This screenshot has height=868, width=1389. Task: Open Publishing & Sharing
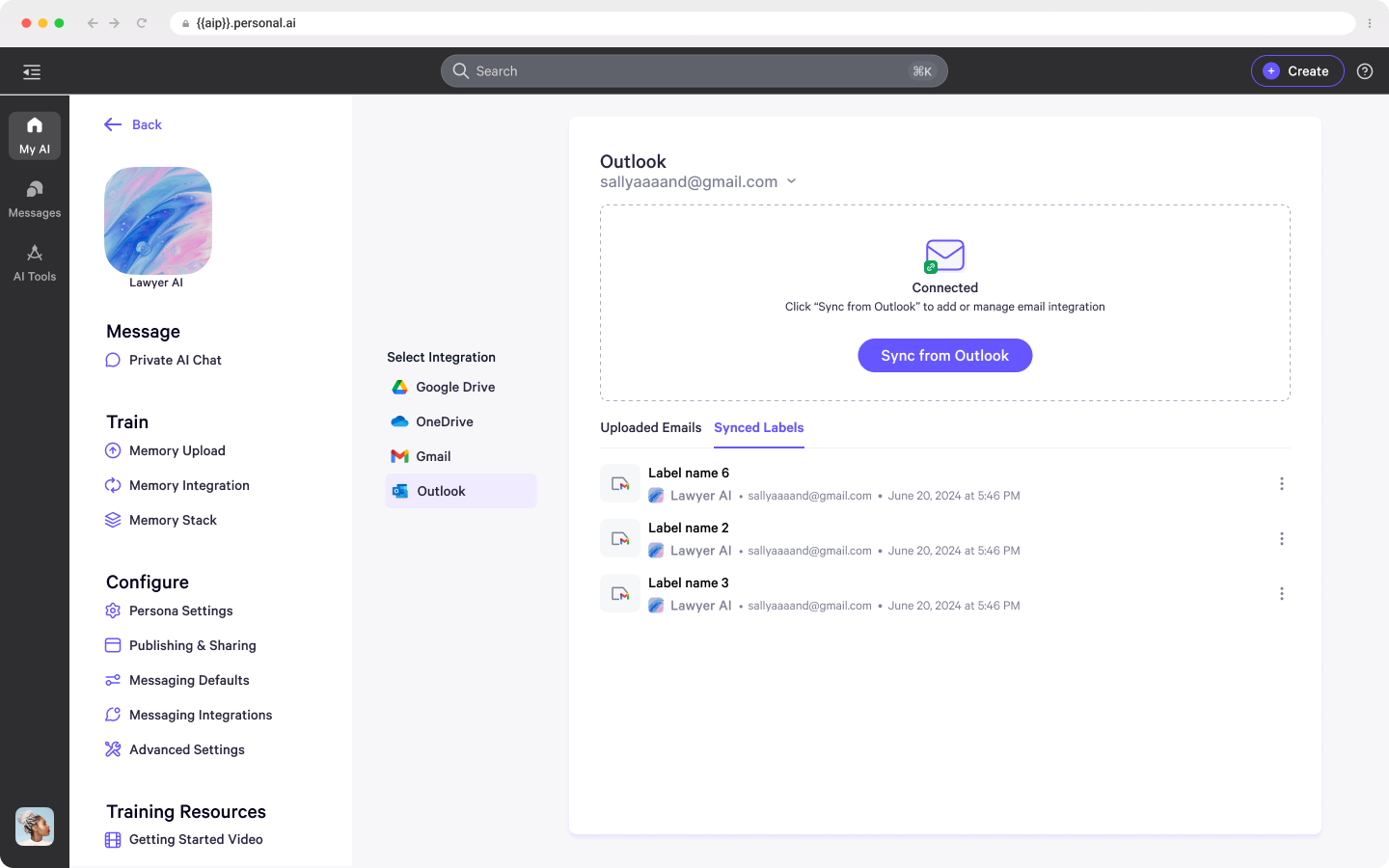(x=180, y=645)
